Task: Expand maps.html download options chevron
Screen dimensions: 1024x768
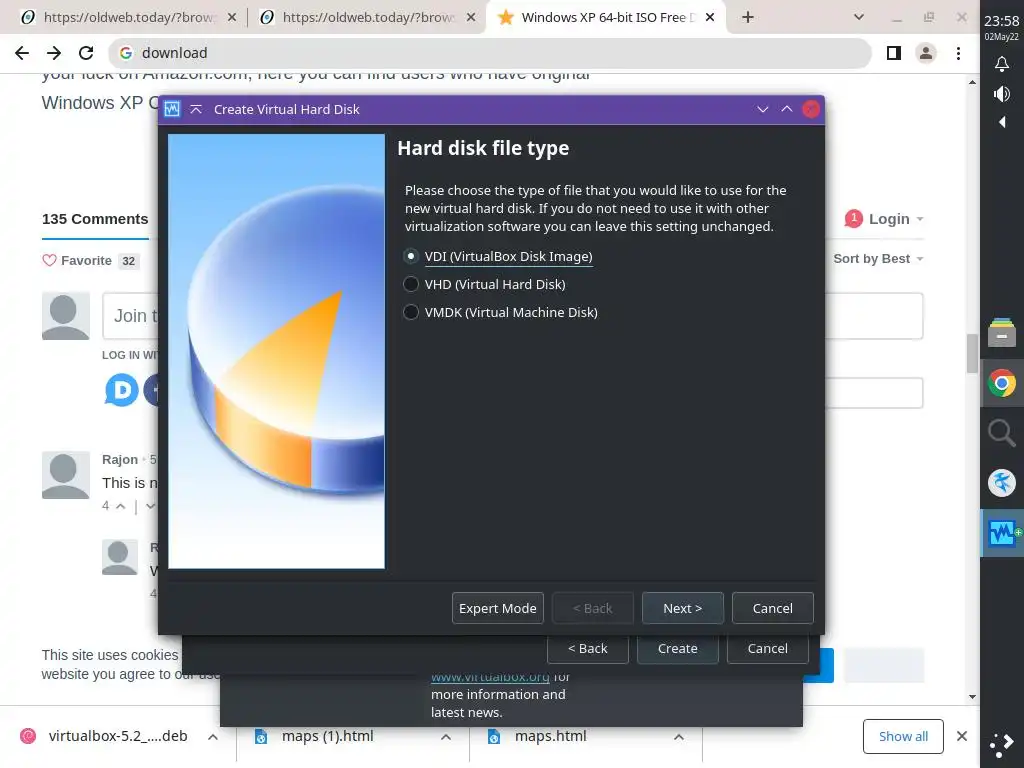Action: [x=679, y=737]
